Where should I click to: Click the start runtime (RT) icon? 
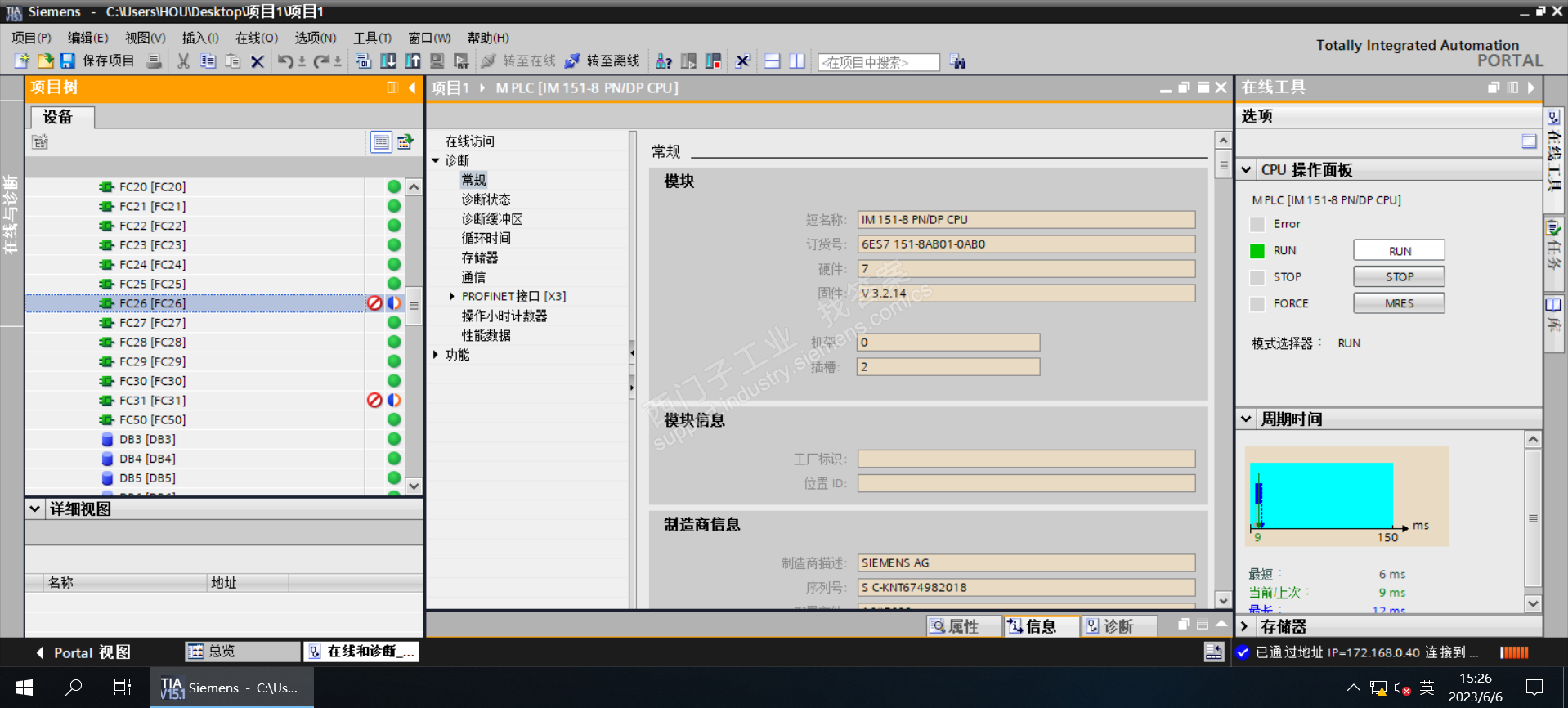pyautogui.click(x=461, y=61)
